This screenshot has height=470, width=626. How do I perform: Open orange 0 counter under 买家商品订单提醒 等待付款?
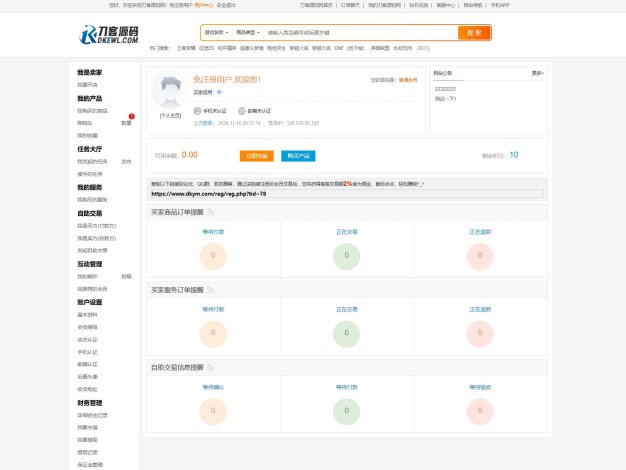click(x=213, y=256)
